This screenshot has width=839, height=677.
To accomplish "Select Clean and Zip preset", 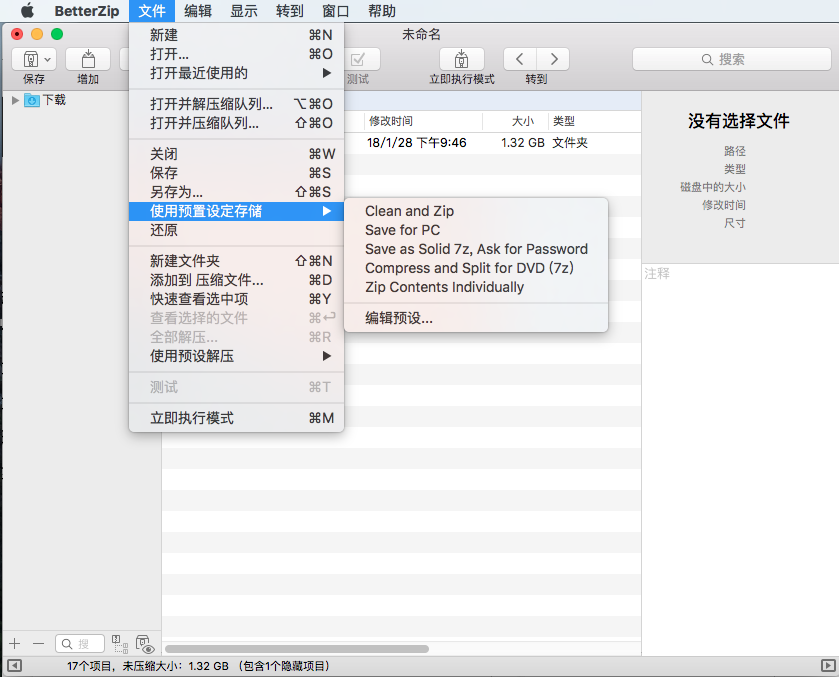I will pyautogui.click(x=409, y=211).
